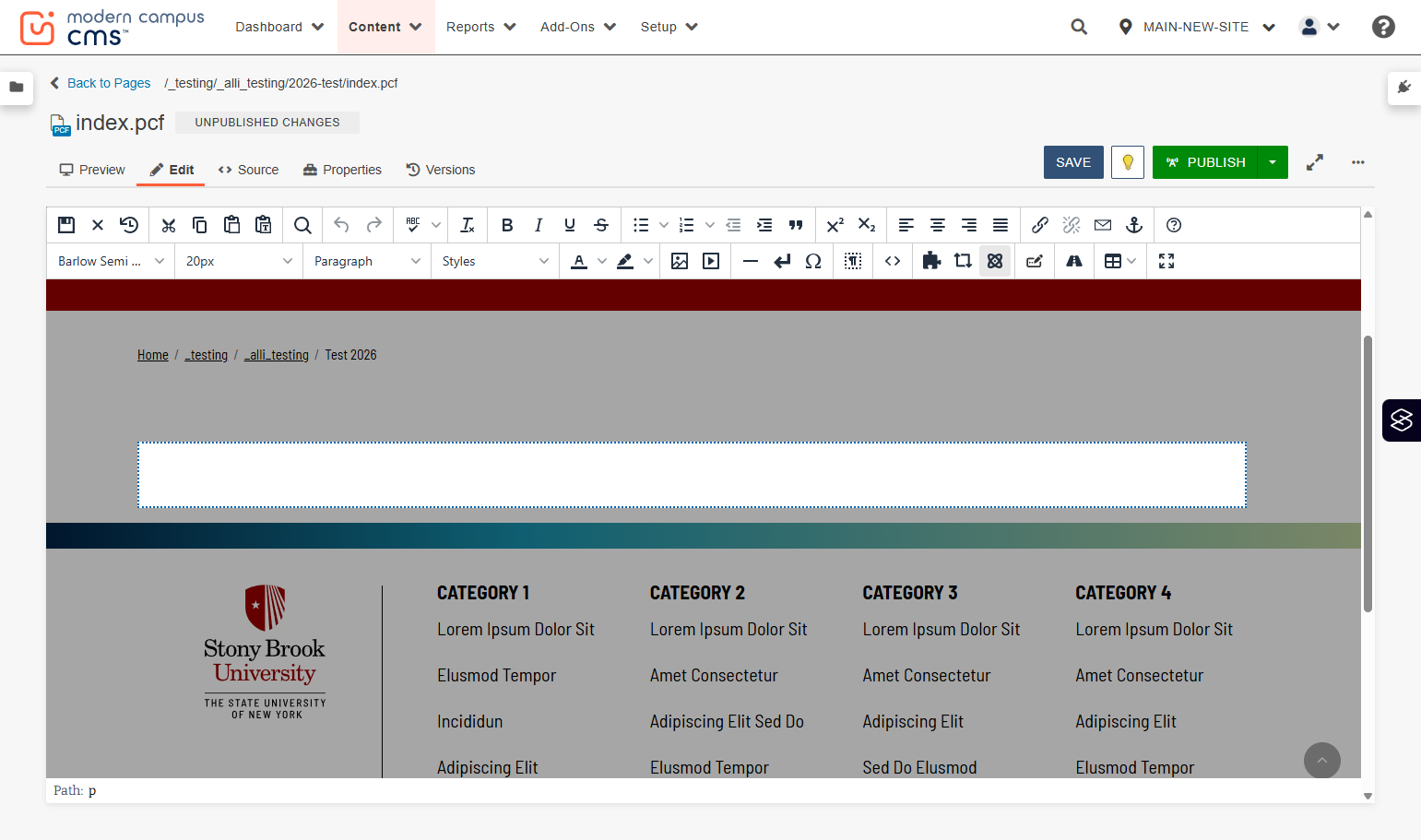This screenshot has height=840, width=1421.
Task: Click the scroll-to-top round button
Action: click(1321, 761)
